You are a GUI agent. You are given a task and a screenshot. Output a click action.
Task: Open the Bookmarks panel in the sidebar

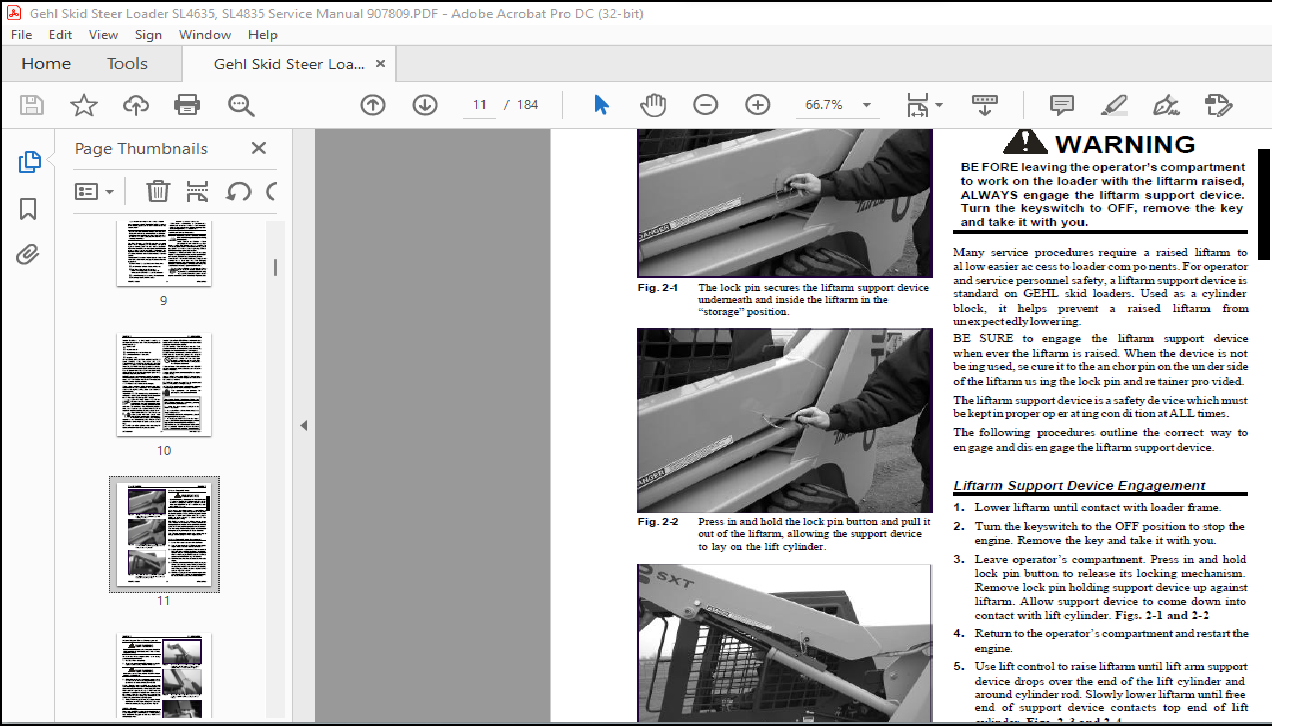pyautogui.click(x=28, y=209)
